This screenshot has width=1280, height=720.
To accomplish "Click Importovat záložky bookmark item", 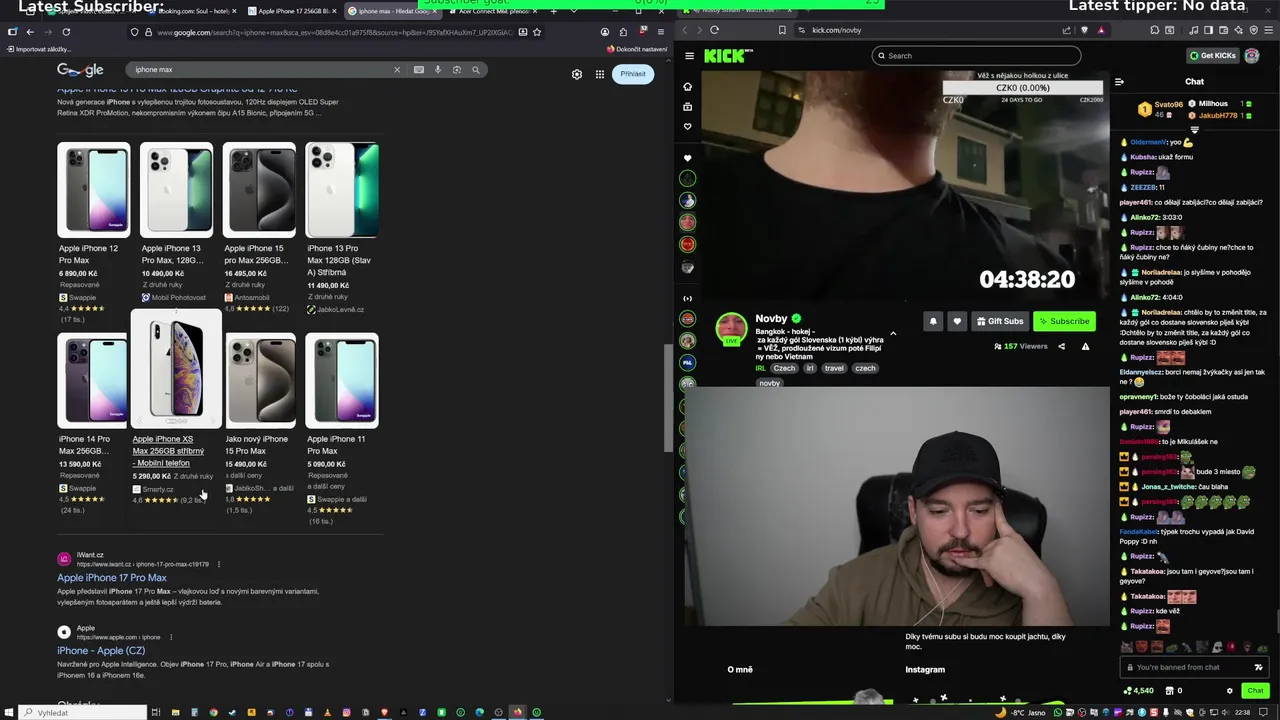I will [38, 49].
